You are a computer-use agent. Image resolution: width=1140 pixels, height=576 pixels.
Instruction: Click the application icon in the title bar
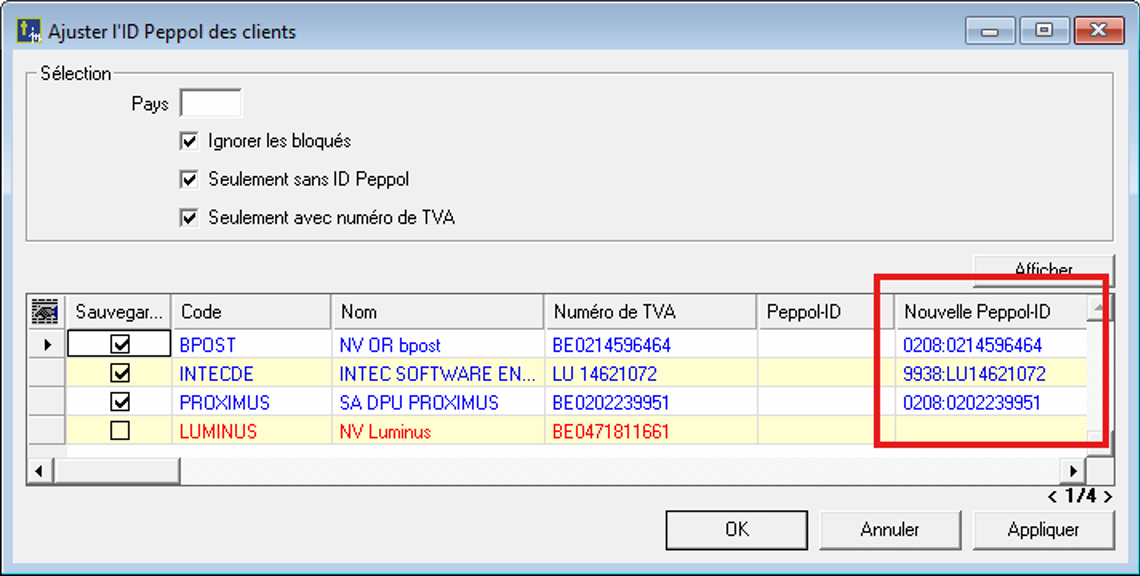tap(29, 31)
